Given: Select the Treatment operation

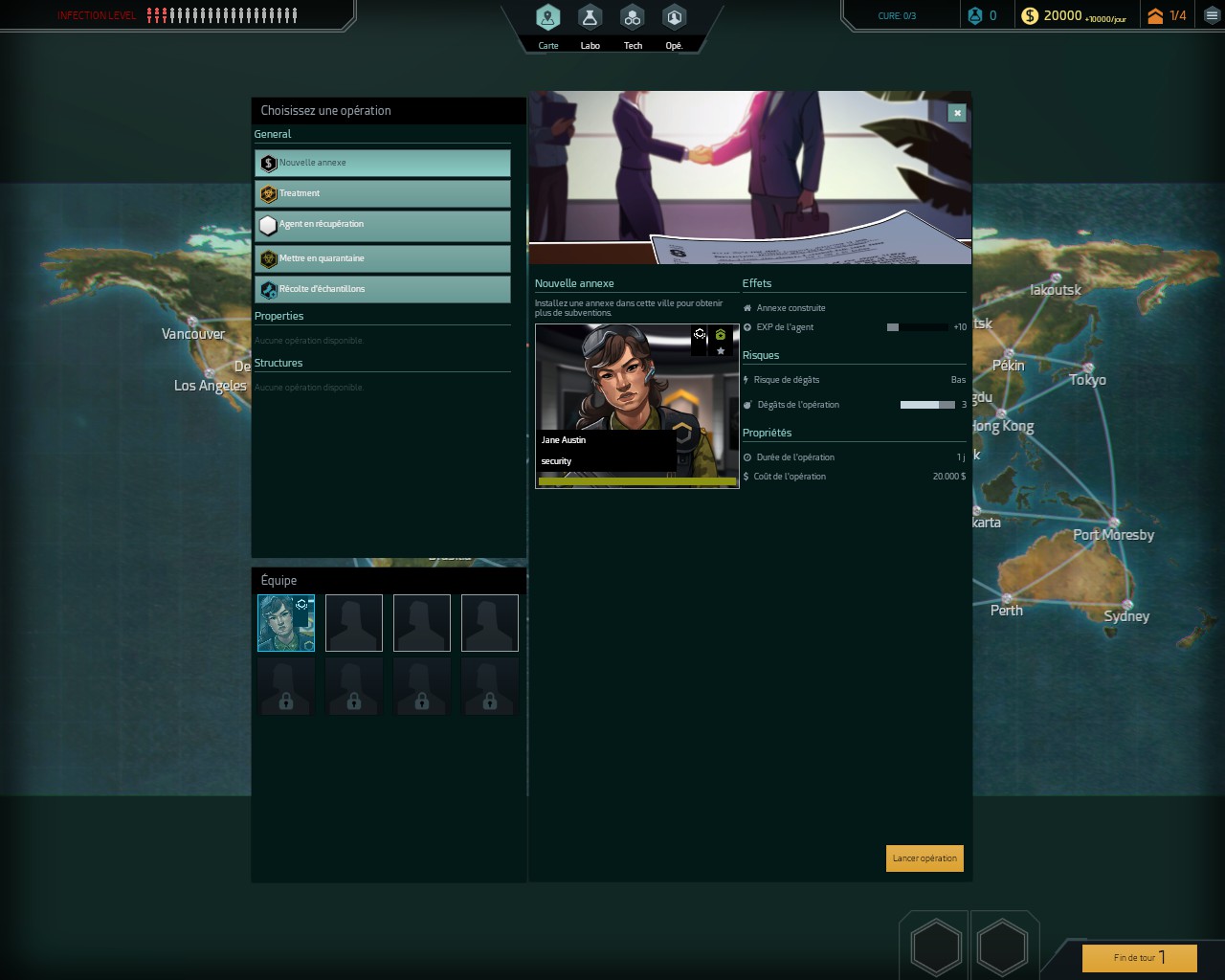Looking at the screenshot, I should (x=383, y=193).
